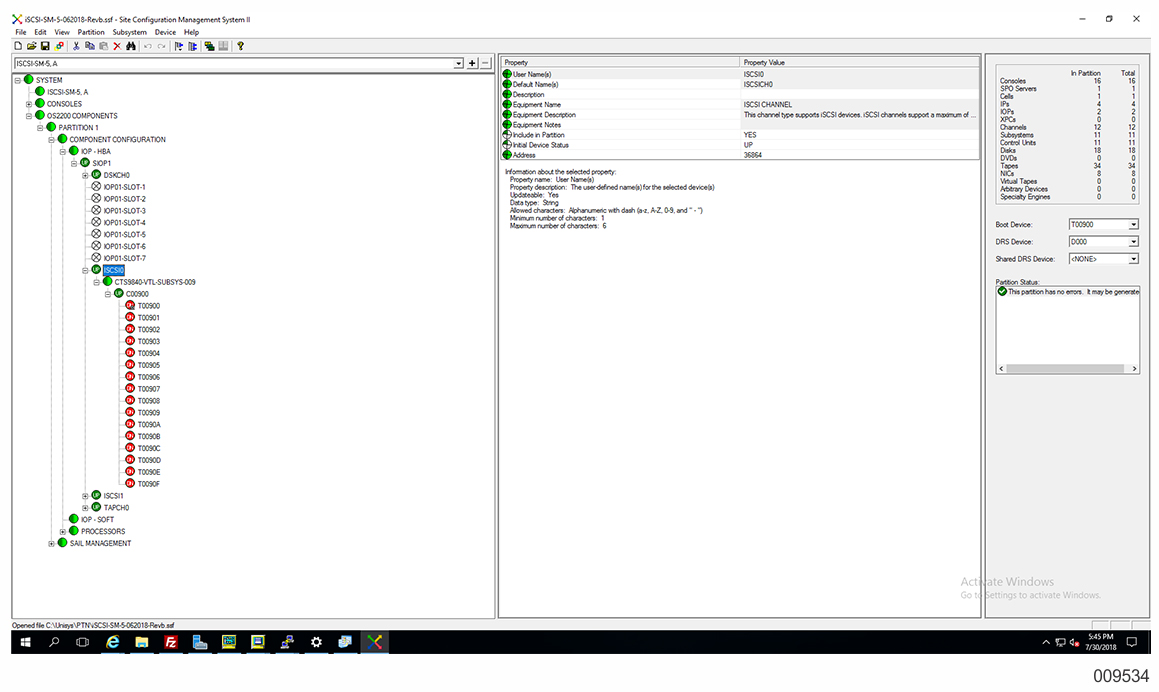Open the Settings gear in the taskbar
Viewport: 1159px width, 692px height.
coord(316,642)
